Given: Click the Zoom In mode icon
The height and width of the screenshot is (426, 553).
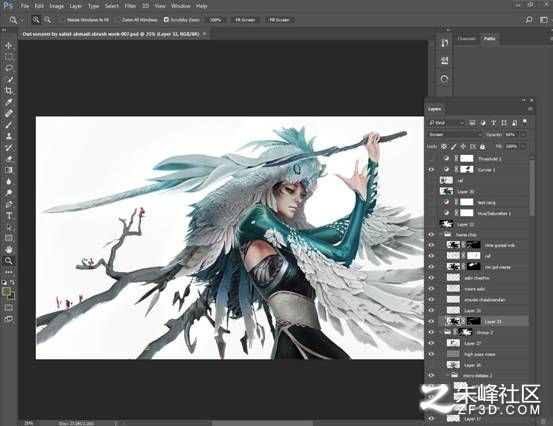Looking at the screenshot, I should coord(36,20).
